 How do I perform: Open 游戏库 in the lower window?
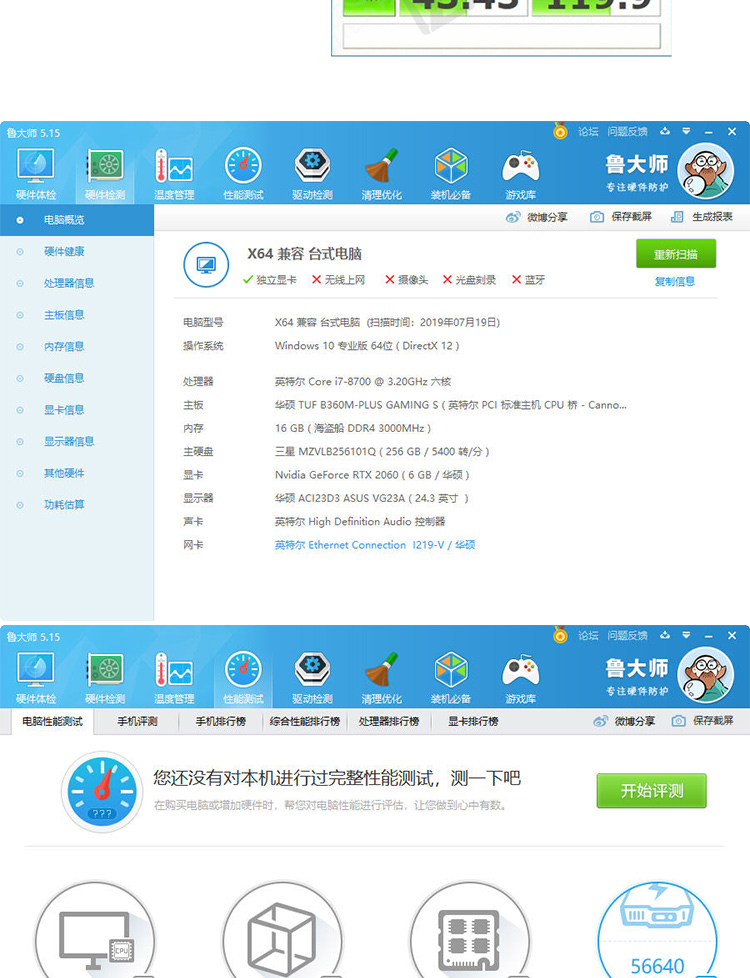tap(520, 678)
